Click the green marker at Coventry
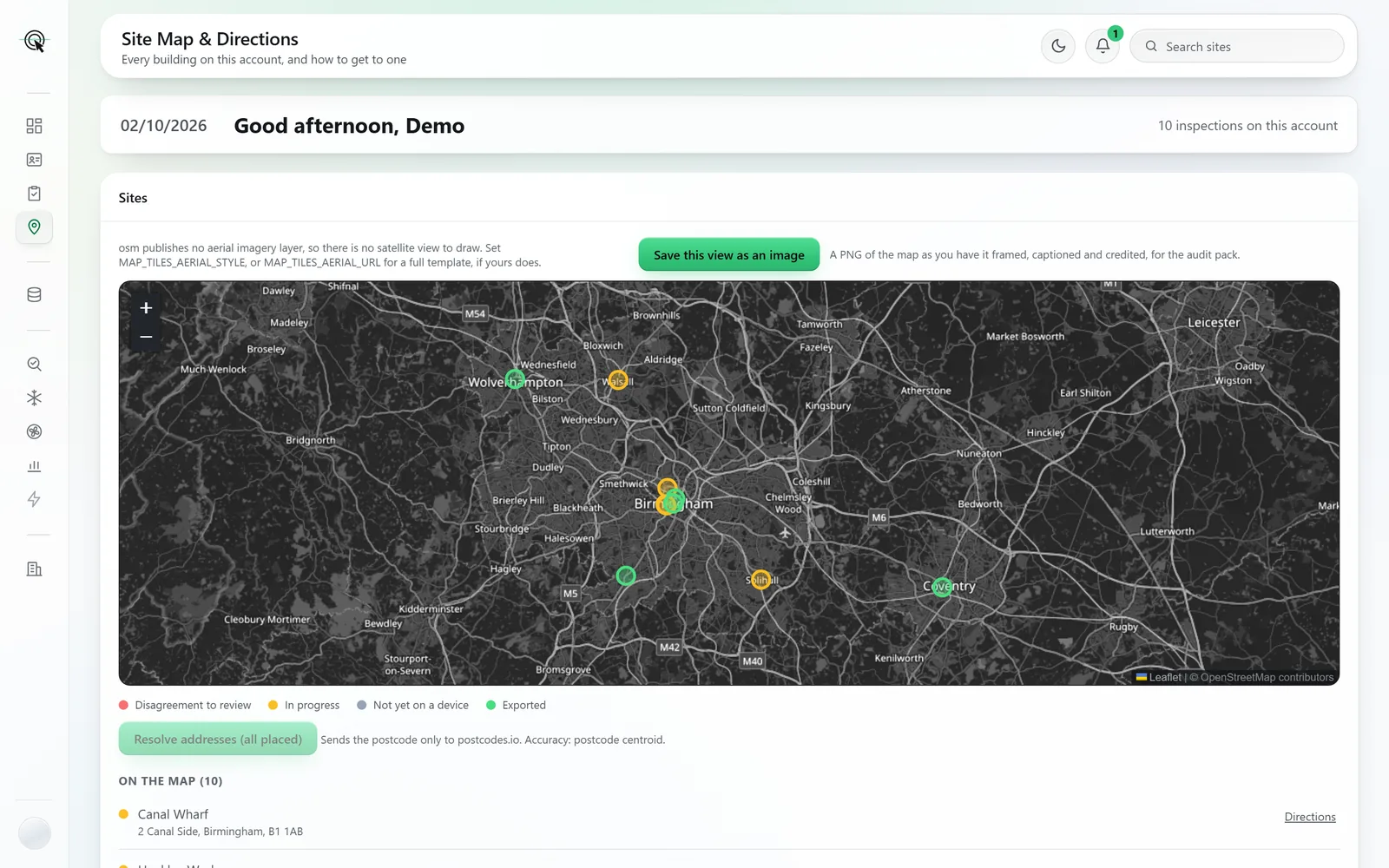1389x868 pixels. pos(942,588)
